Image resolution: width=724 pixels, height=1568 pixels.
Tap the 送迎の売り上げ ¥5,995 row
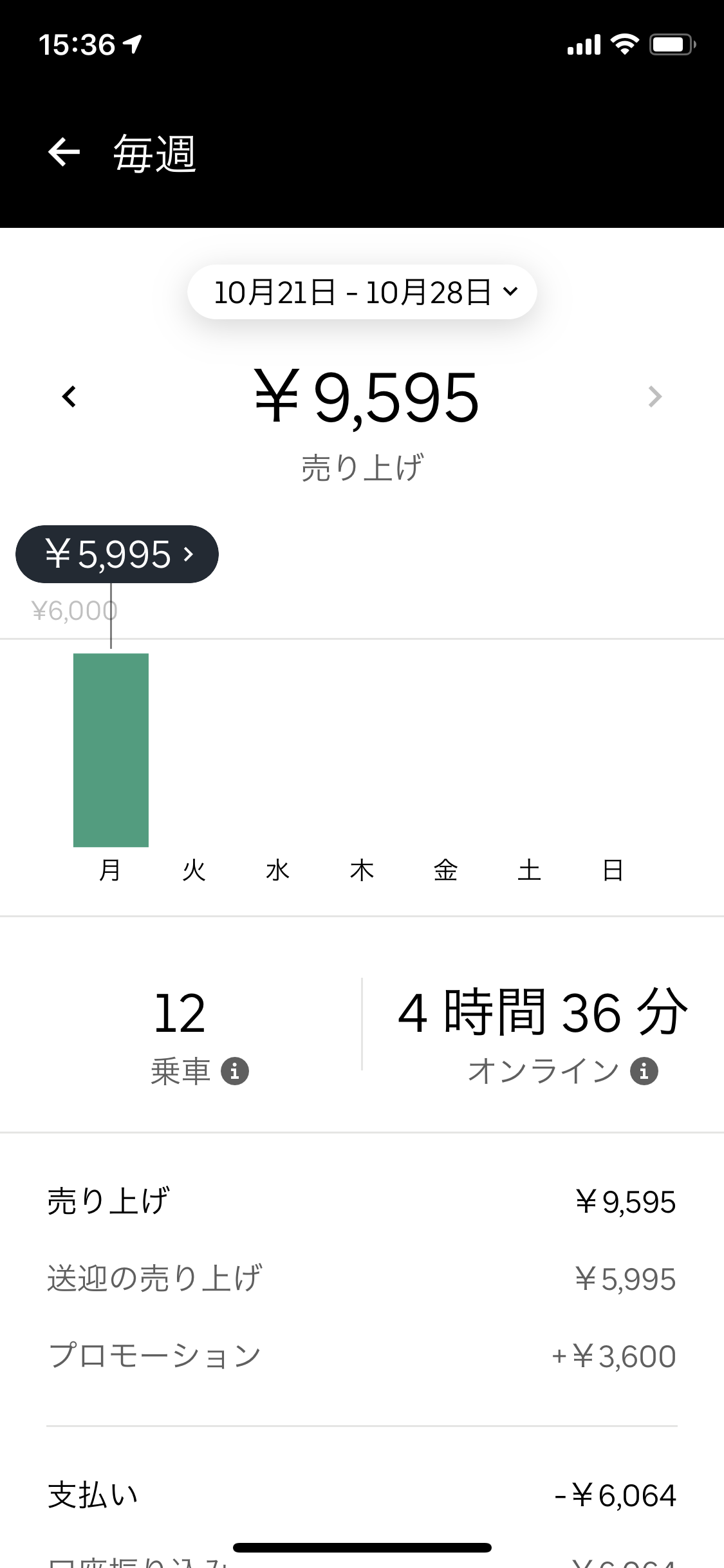point(362,1279)
